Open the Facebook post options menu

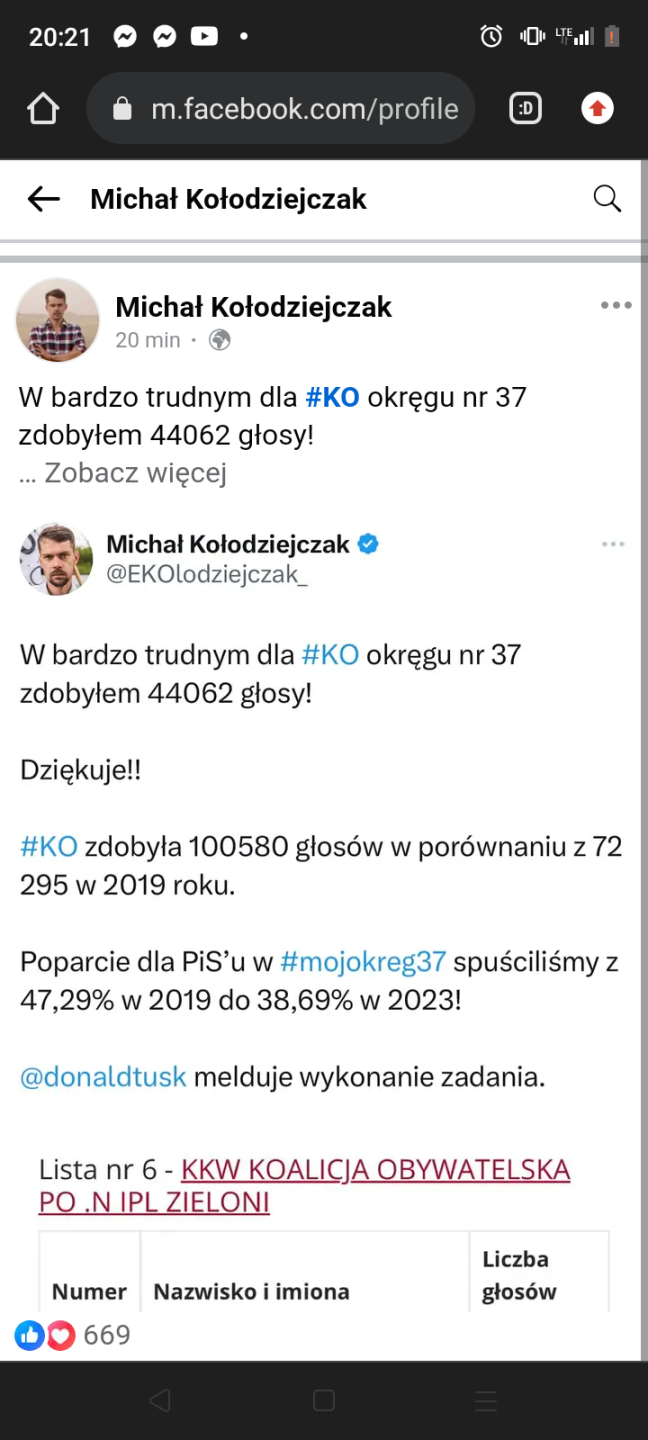pos(615,306)
